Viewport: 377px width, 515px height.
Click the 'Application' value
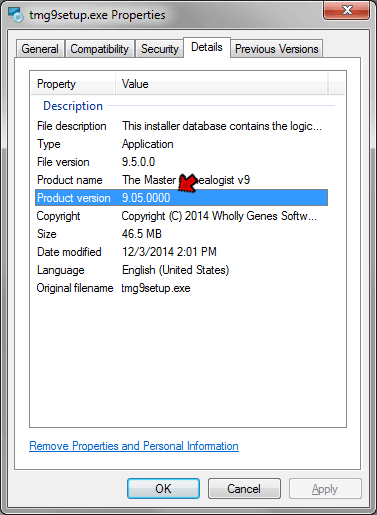[148, 144]
